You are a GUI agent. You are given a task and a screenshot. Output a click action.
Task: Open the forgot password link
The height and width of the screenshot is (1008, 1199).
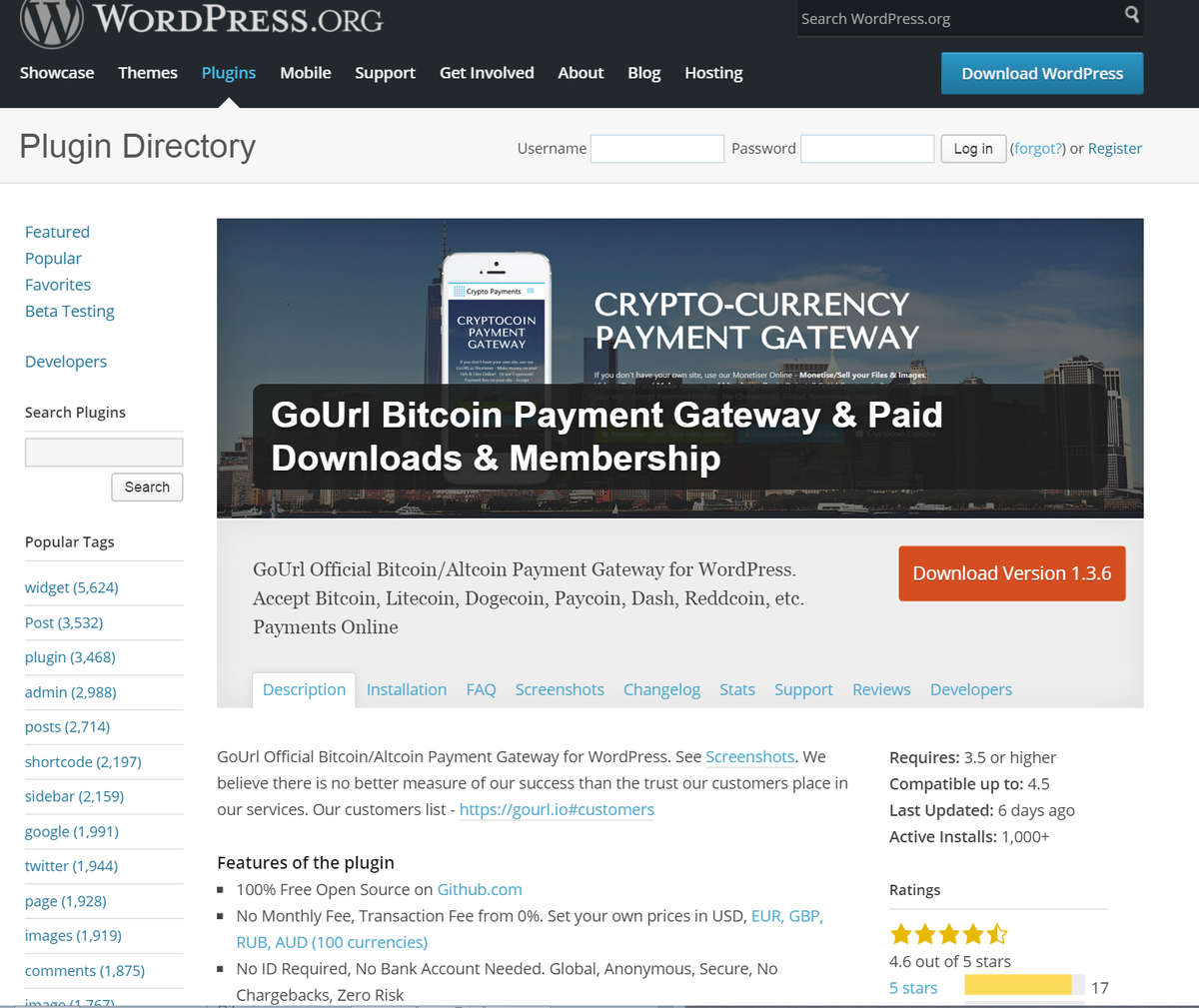point(1038,148)
